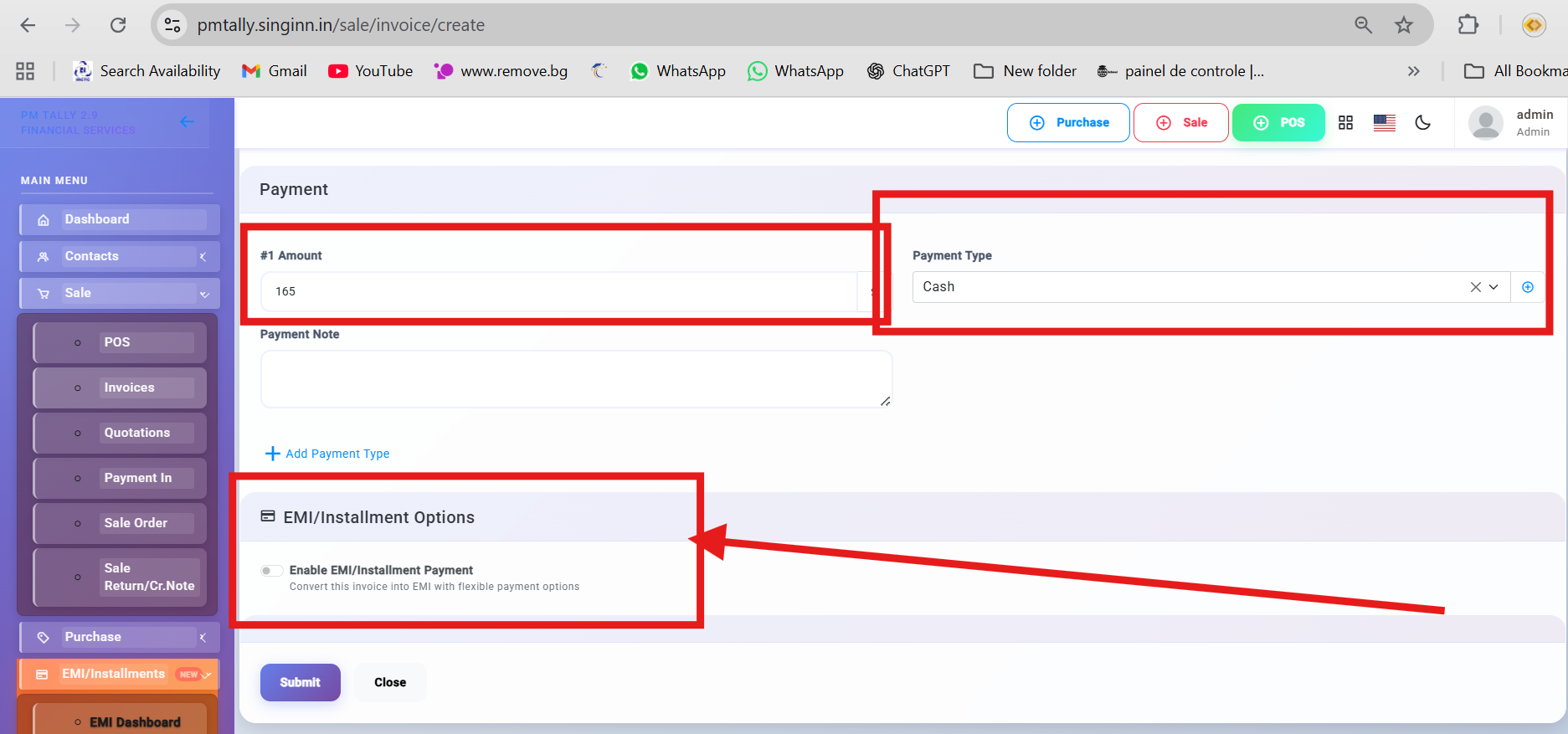Go to Quotations in the sidebar
This screenshot has width=1568, height=734.
pyautogui.click(x=136, y=433)
